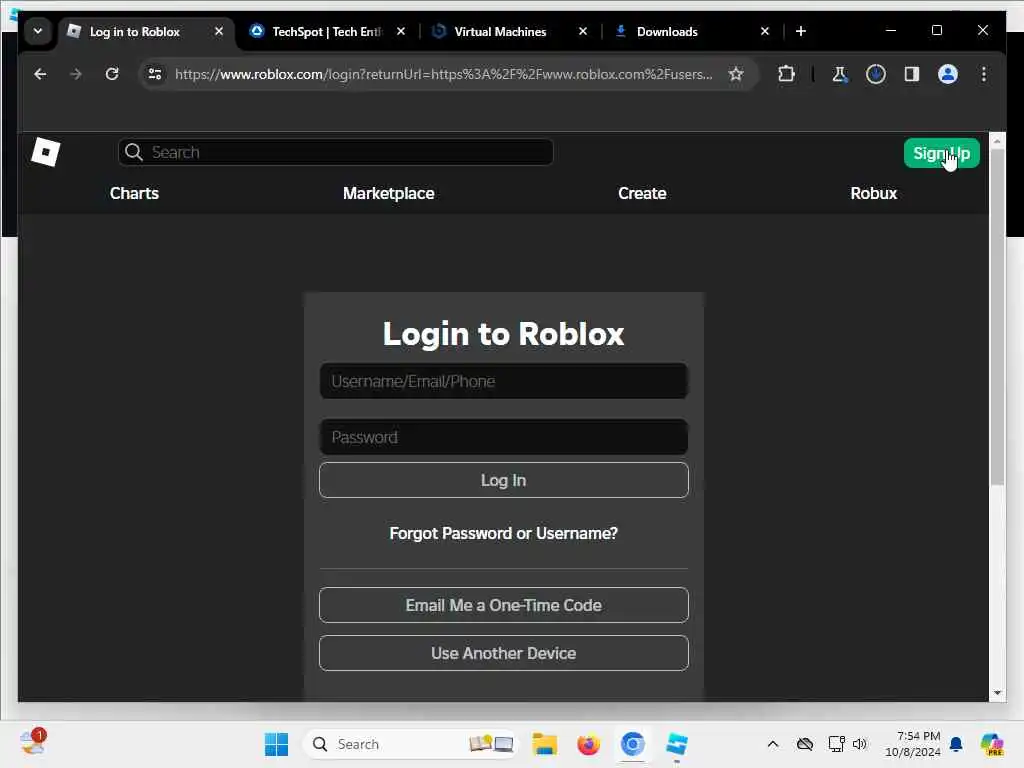This screenshot has width=1024, height=768.
Task: Open the clock showing 7:54 PM
Action: tap(912, 744)
